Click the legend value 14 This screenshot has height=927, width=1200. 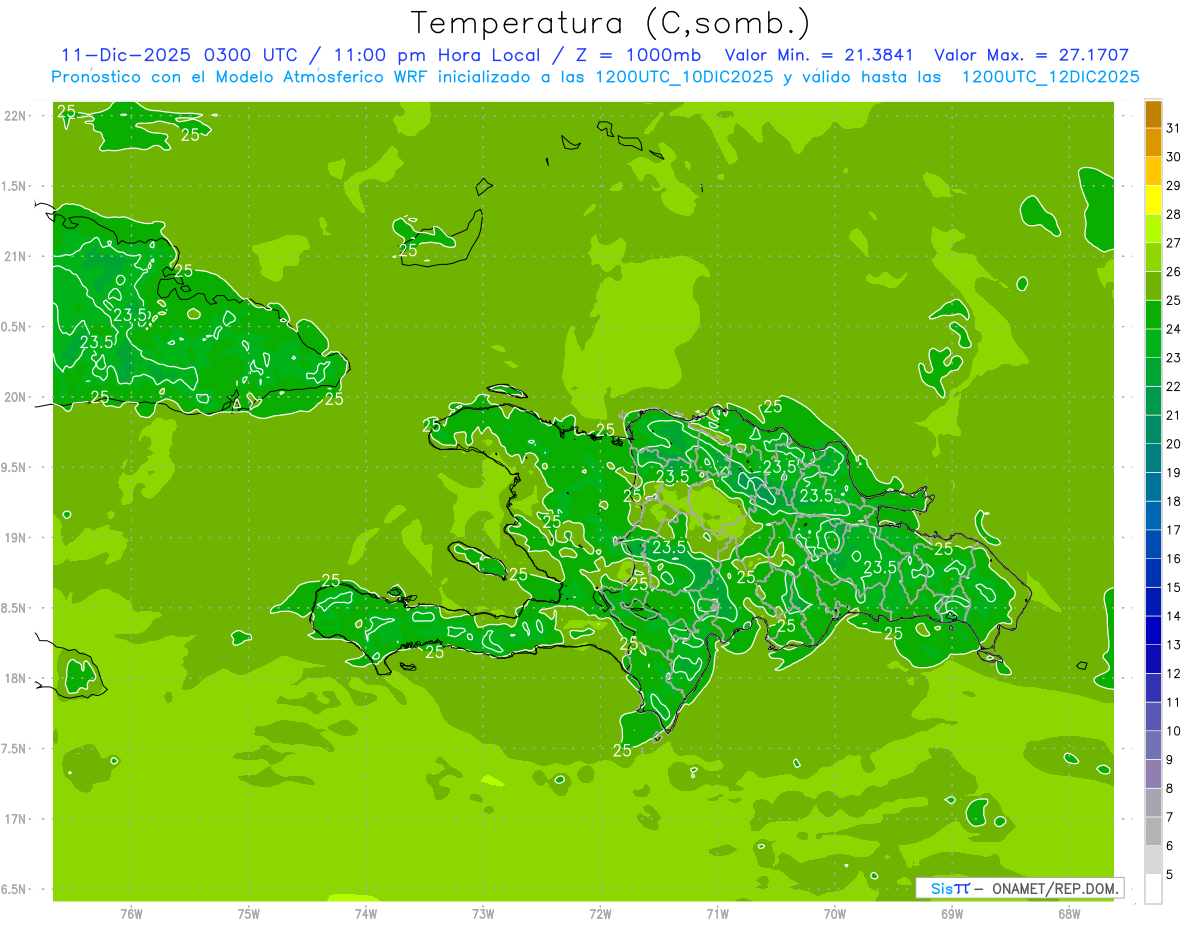1174,616
